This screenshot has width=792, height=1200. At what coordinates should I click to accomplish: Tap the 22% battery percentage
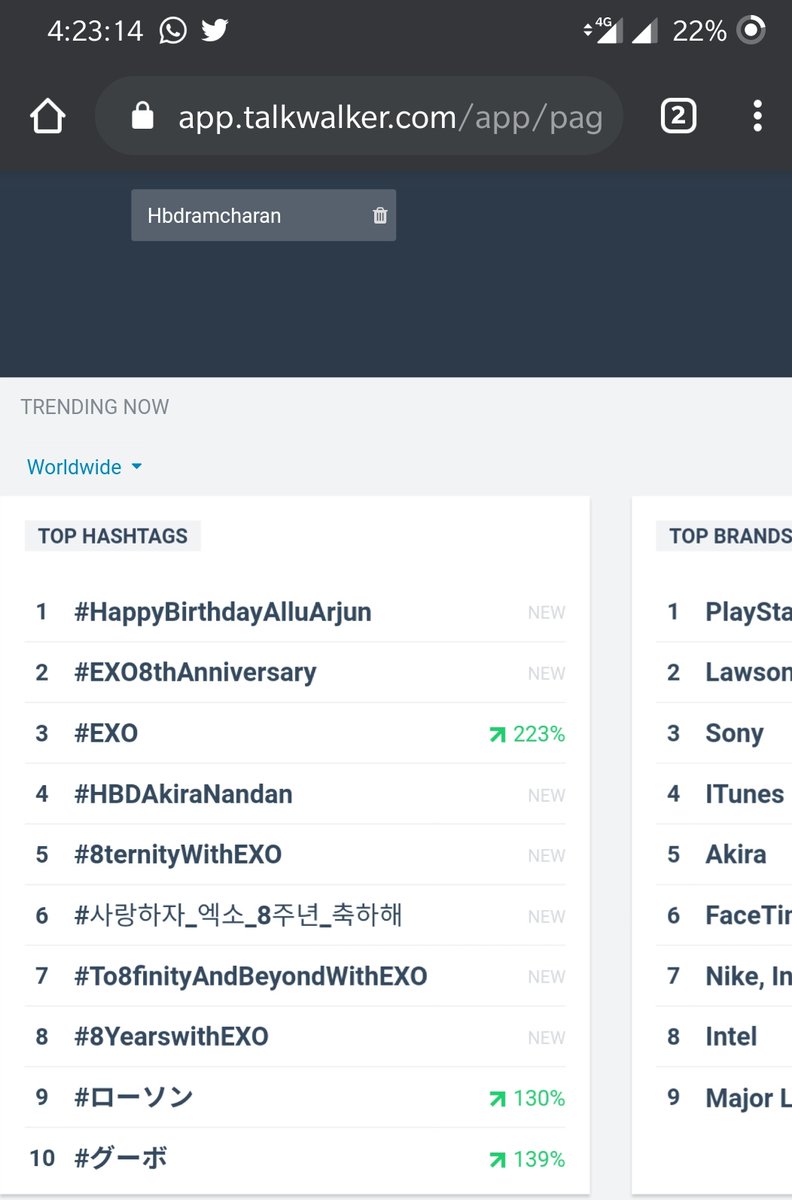point(699,31)
